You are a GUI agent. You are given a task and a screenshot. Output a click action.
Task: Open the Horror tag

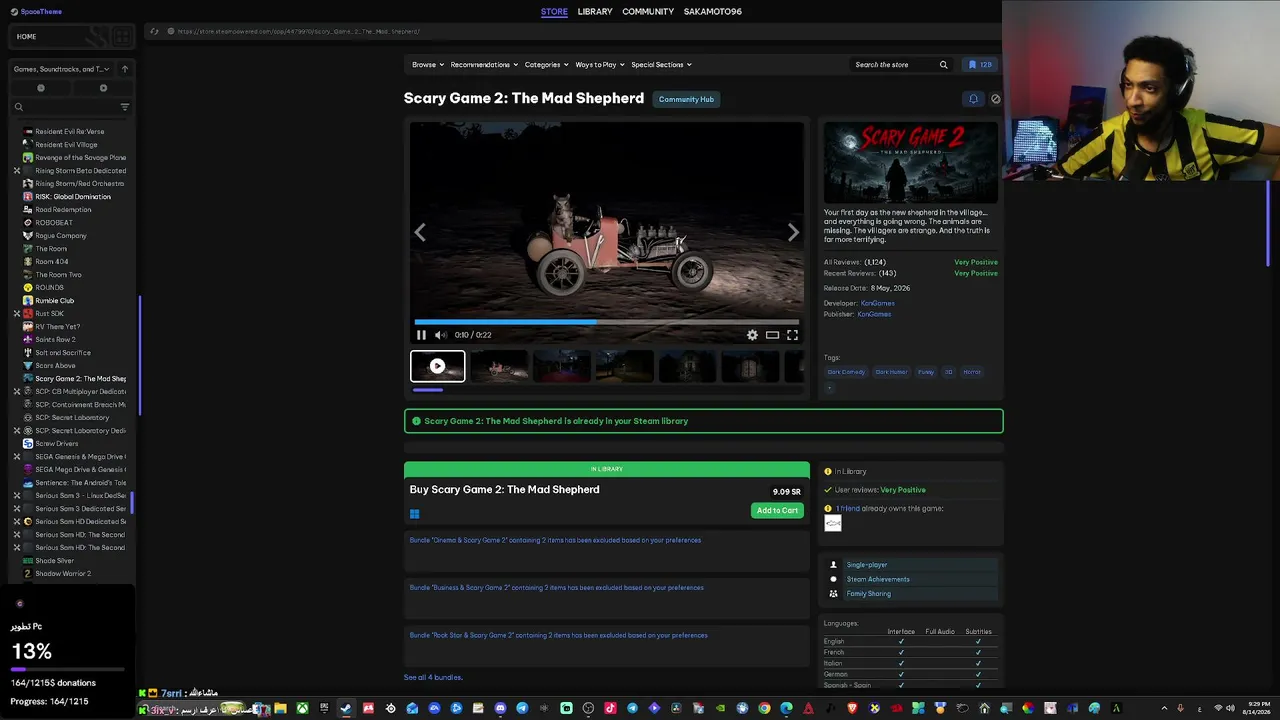pyautogui.click(x=972, y=372)
